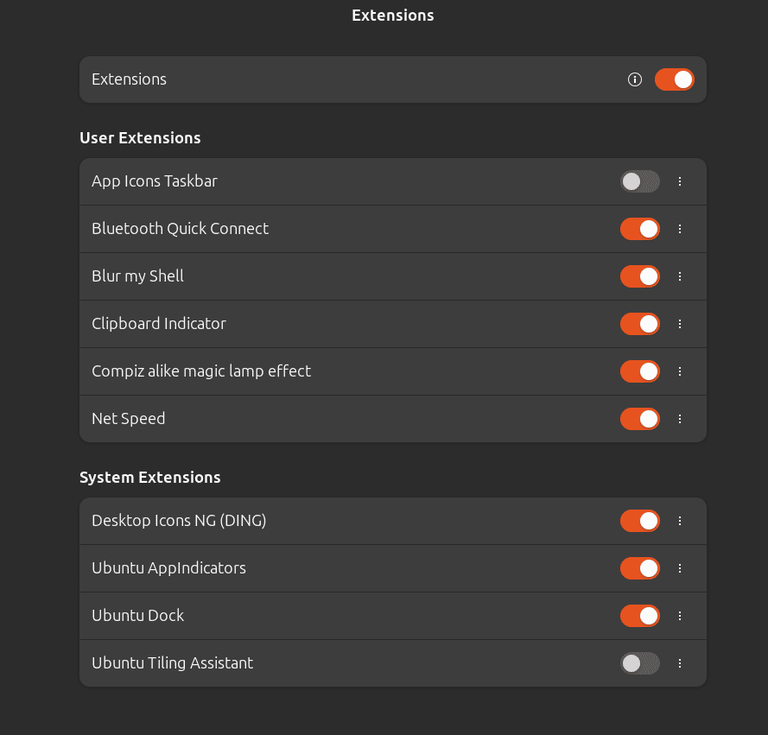This screenshot has height=735, width=768.
Task: Open three-dot menu for Blur my Shell
Action: 680,276
